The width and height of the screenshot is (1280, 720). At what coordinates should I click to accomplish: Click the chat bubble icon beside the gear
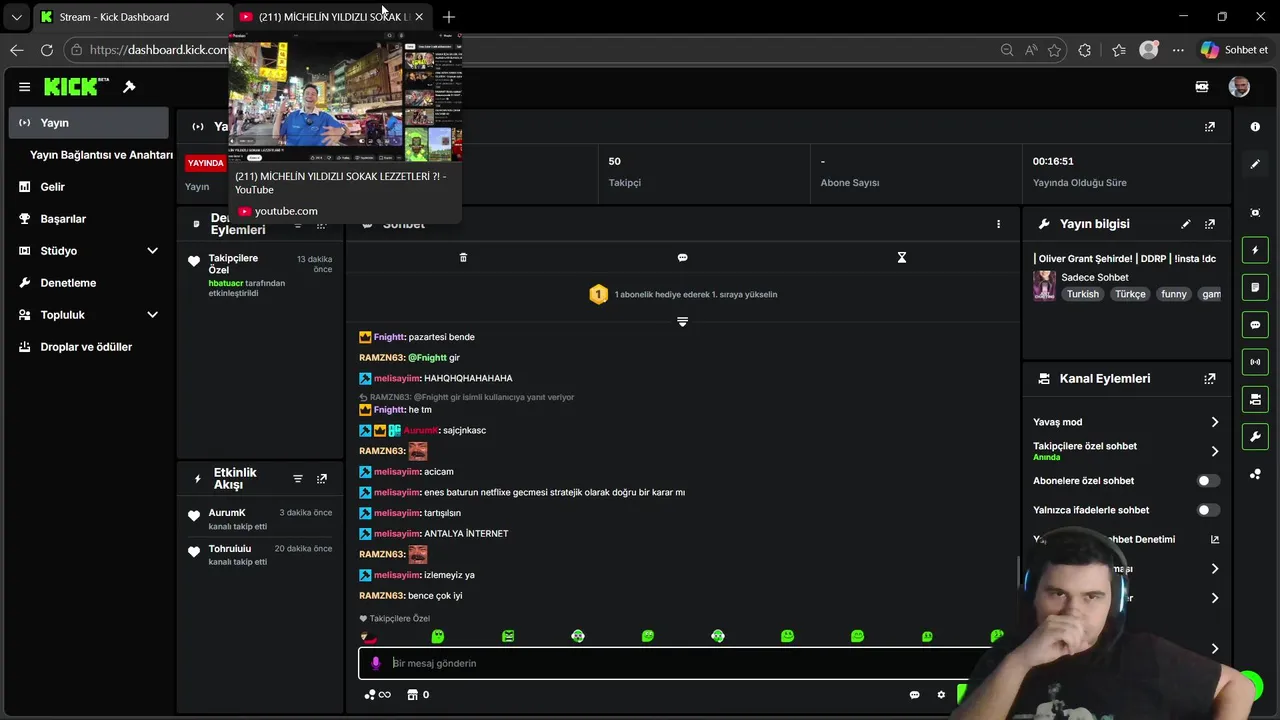pos(914,695)
